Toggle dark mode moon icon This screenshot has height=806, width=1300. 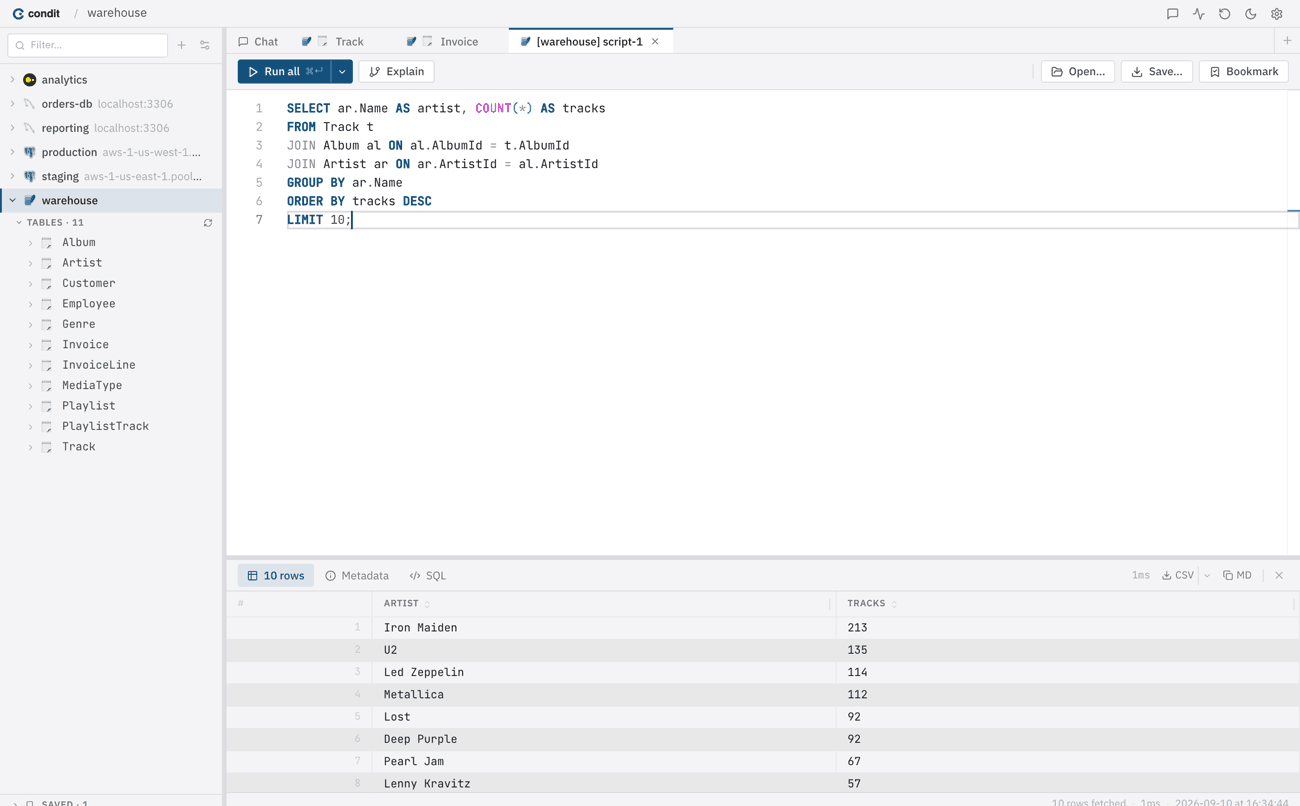1250,14
